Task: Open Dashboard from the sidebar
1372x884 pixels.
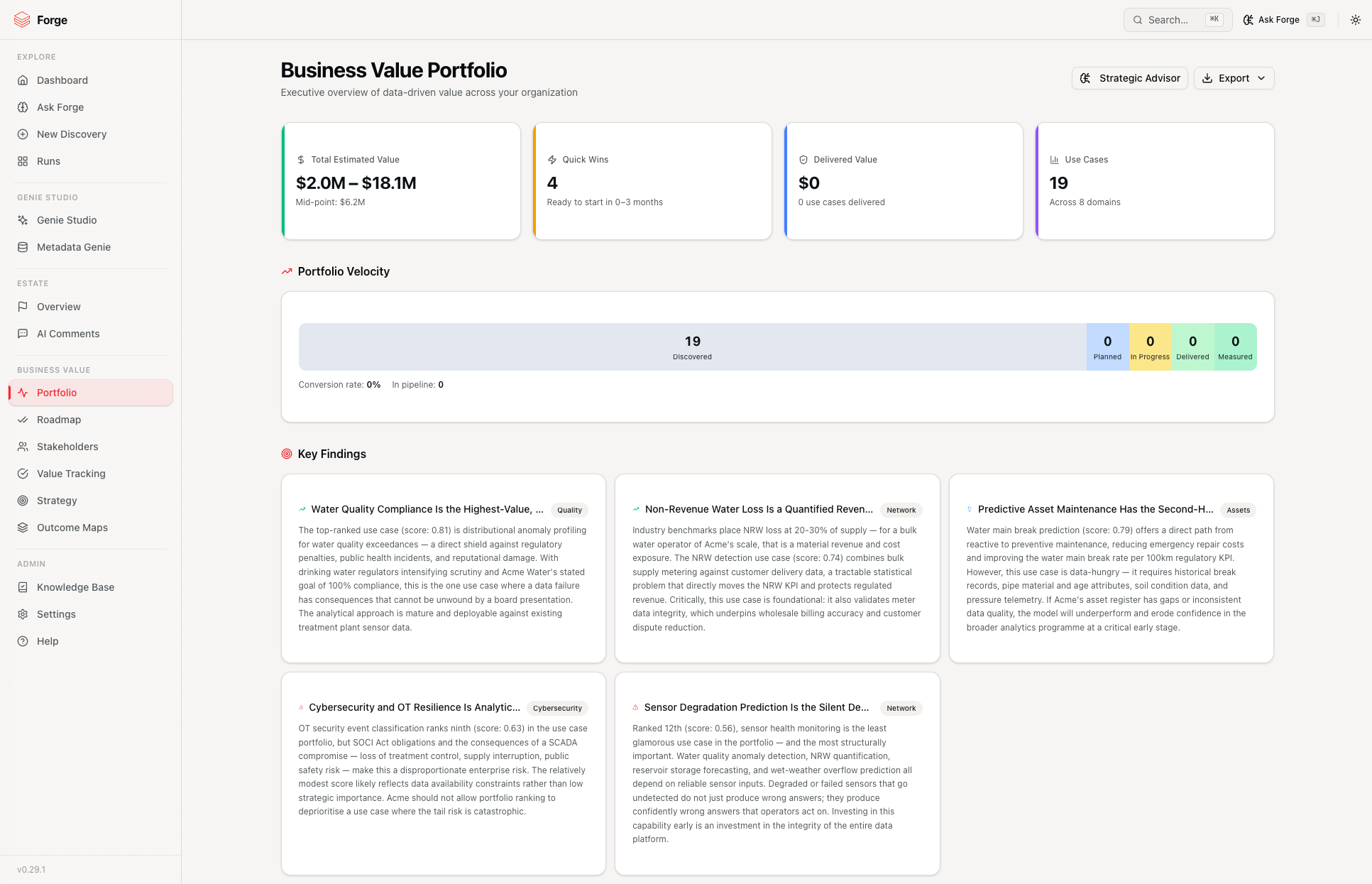Action: click(91, 80)
